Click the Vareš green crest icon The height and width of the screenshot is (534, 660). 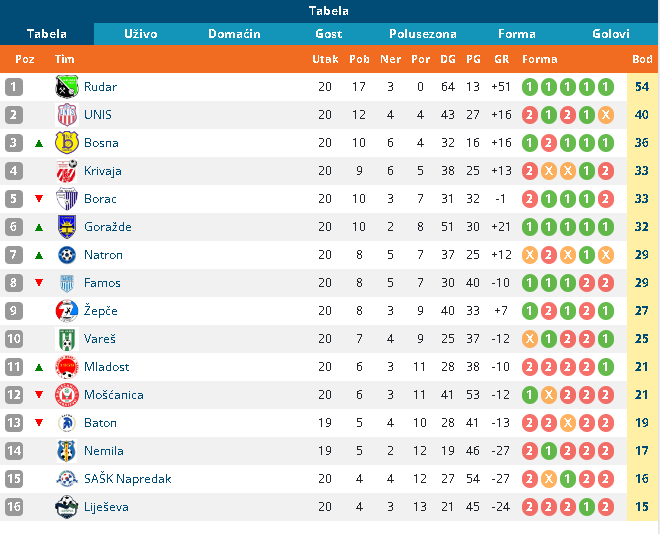[66, 339]
